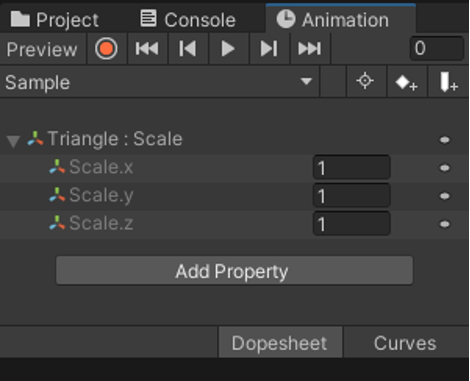Select the Dopesheet view
This screenshot has width=470, height=381.
click(x=280, y=342)
